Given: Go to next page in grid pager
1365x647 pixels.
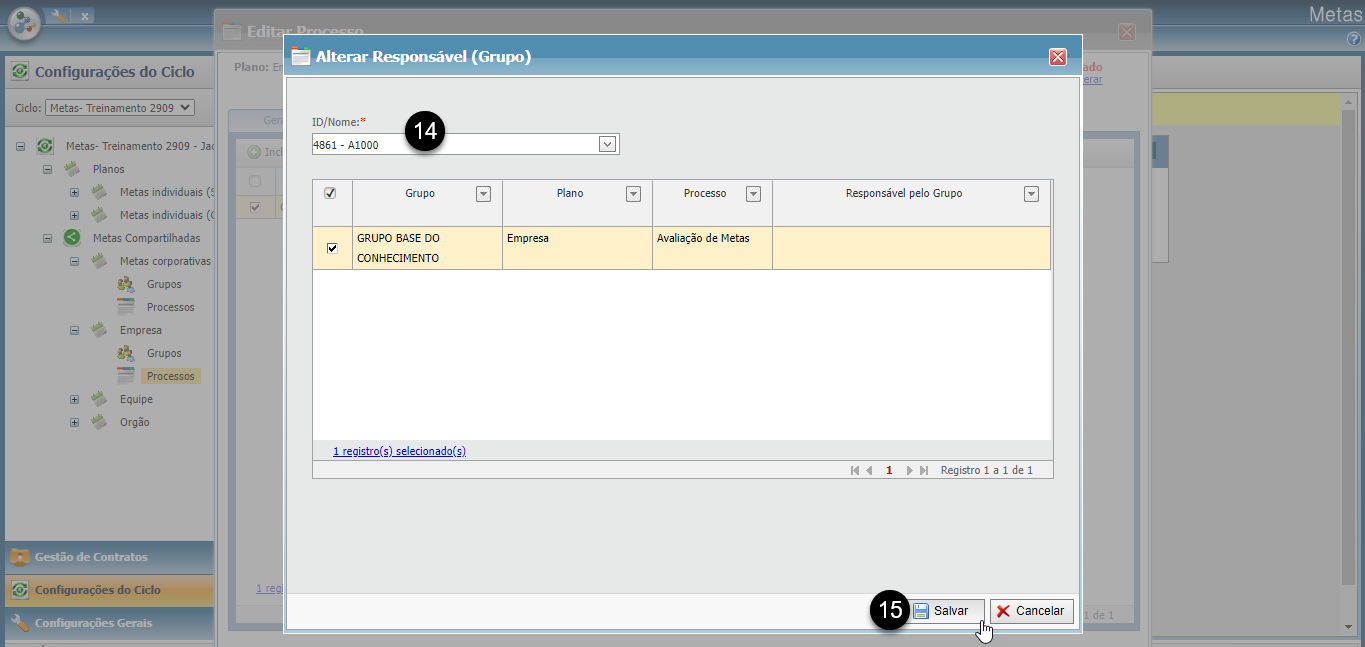Looking at the screenshot, I should pyautogui.click(x=909, y=470).
